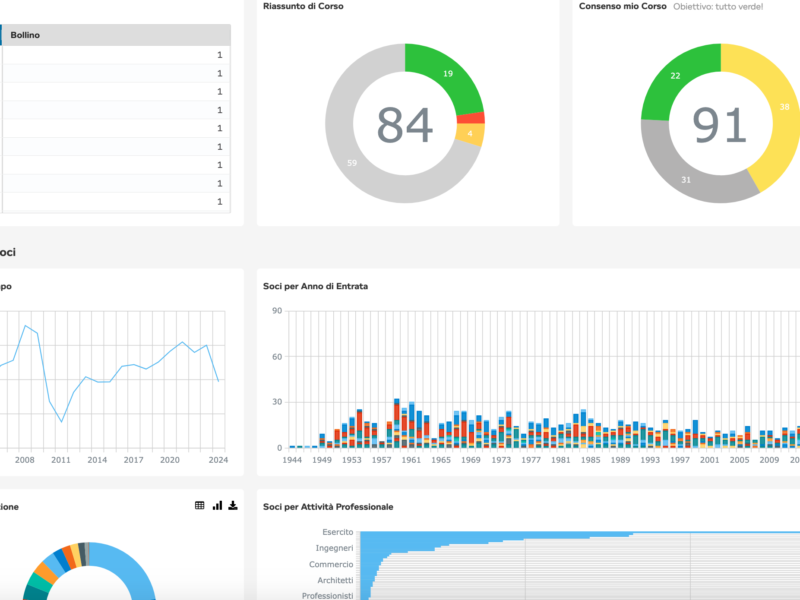Click the Consenso mio Corso title
Image resolution: width=800 pixels, height=600 pixels.
(622, 6)
